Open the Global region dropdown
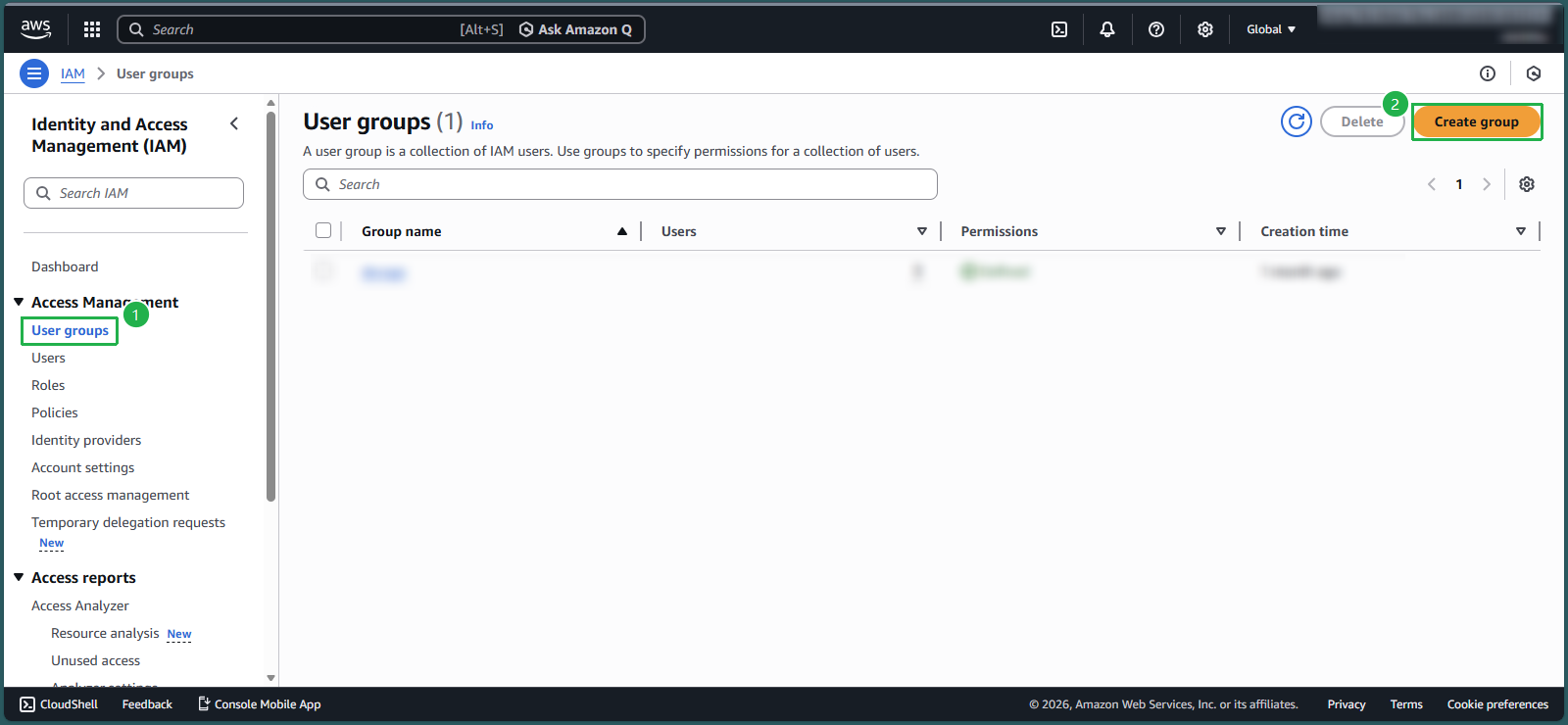Image resolution: width=1568 pixels, height=725 pixels. click(1270, 29)
